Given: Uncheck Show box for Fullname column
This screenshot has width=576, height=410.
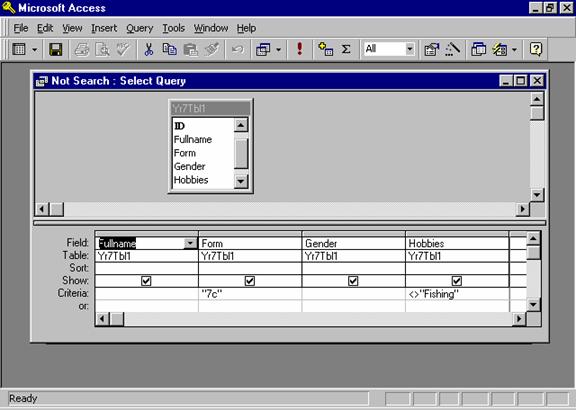Looking at the screenshot, I should pyautogui.click(x=146, y=281).
